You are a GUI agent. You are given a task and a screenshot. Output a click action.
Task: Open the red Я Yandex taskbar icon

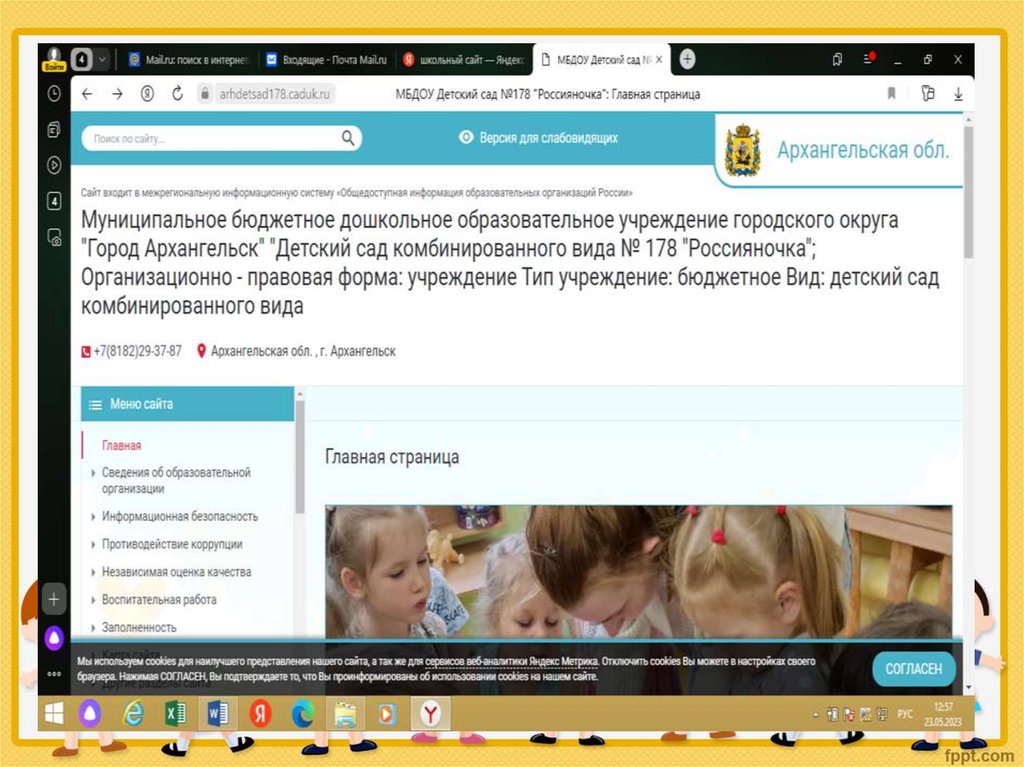(x=261, y=714)
